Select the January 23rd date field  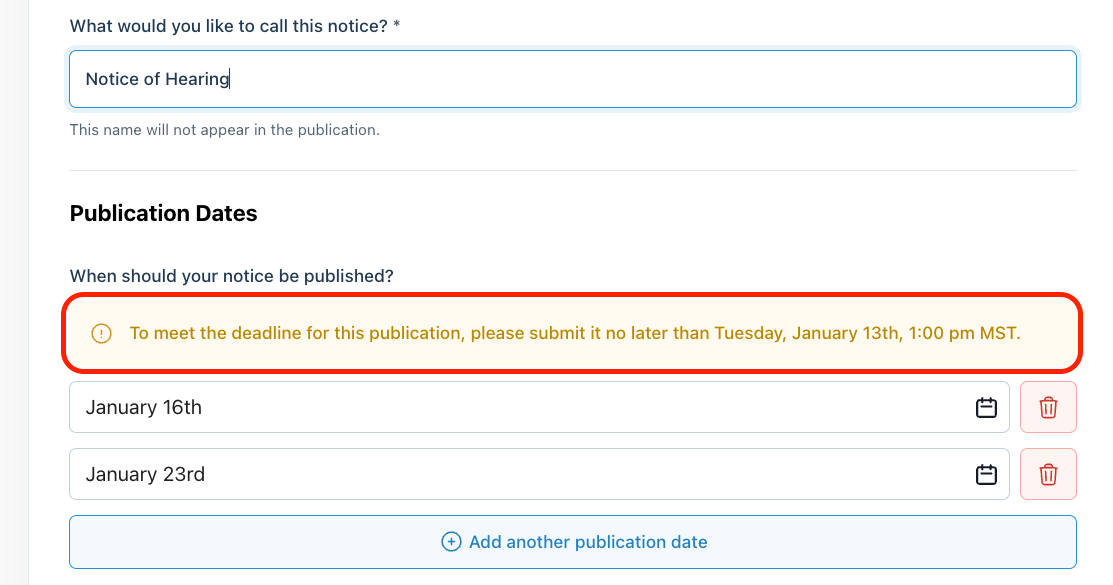point(500,474)
